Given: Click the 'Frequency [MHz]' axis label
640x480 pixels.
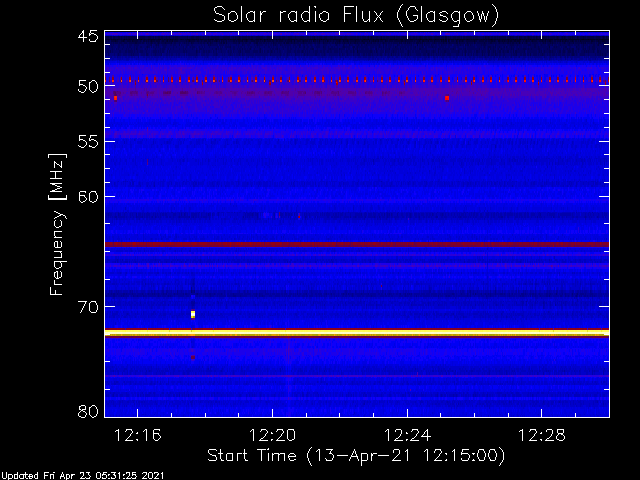Looking at the screenshot, I should [x=57, y=224].
